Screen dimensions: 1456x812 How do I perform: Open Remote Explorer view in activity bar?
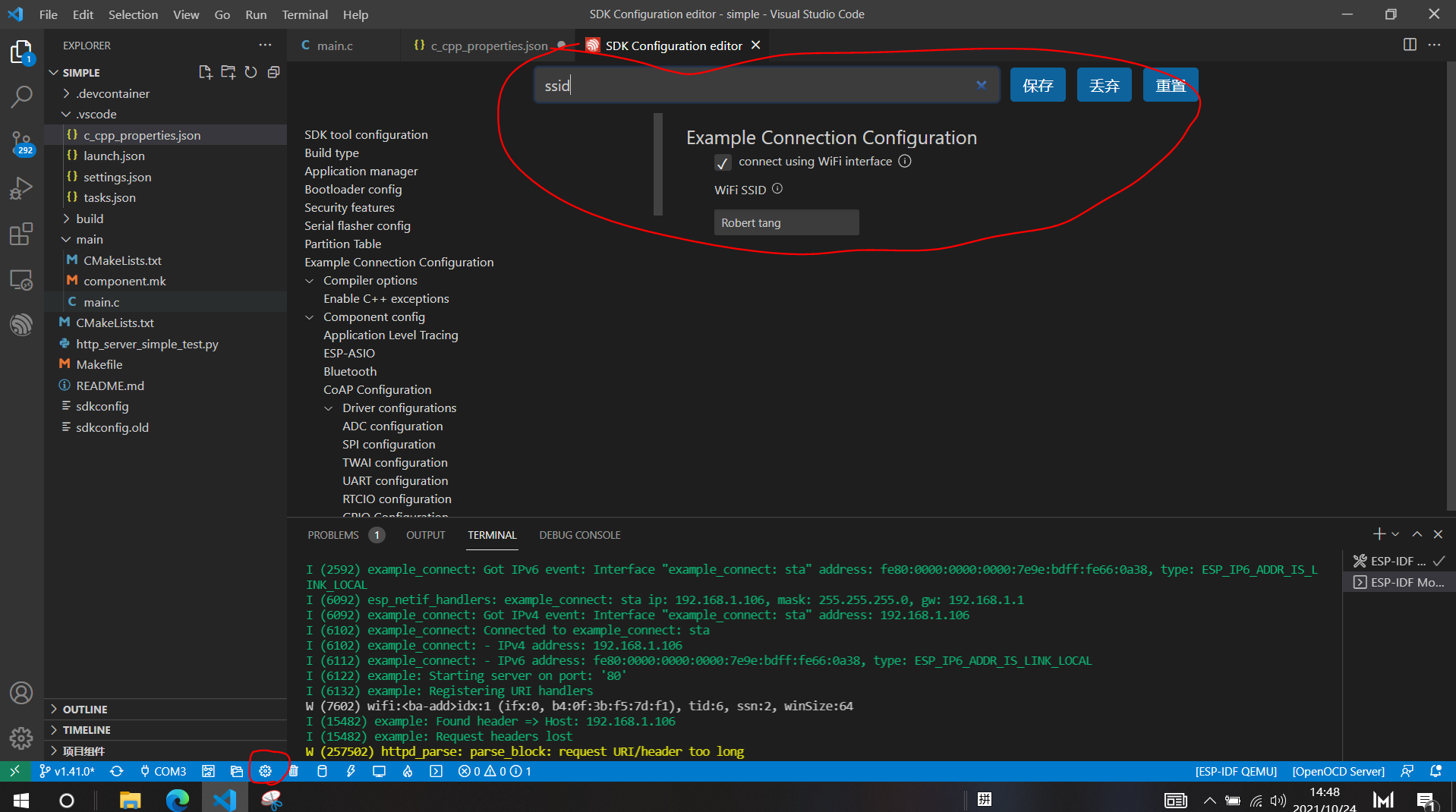click(21, 279)
